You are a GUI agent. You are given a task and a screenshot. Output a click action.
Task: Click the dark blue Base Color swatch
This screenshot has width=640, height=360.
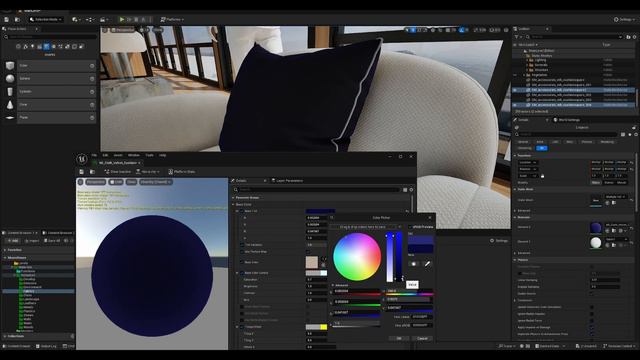320,211
